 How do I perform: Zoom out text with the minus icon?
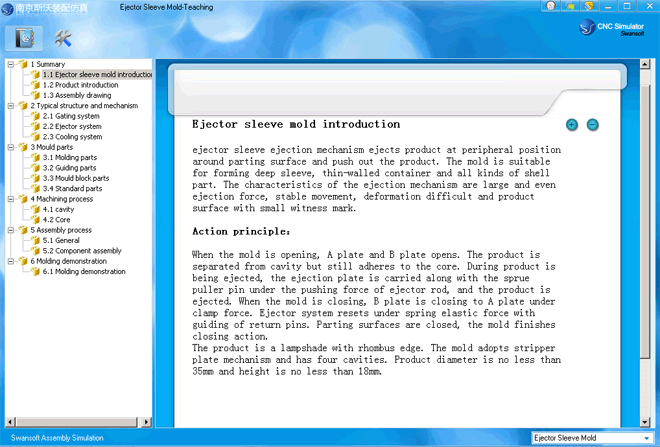coord(593,125)
